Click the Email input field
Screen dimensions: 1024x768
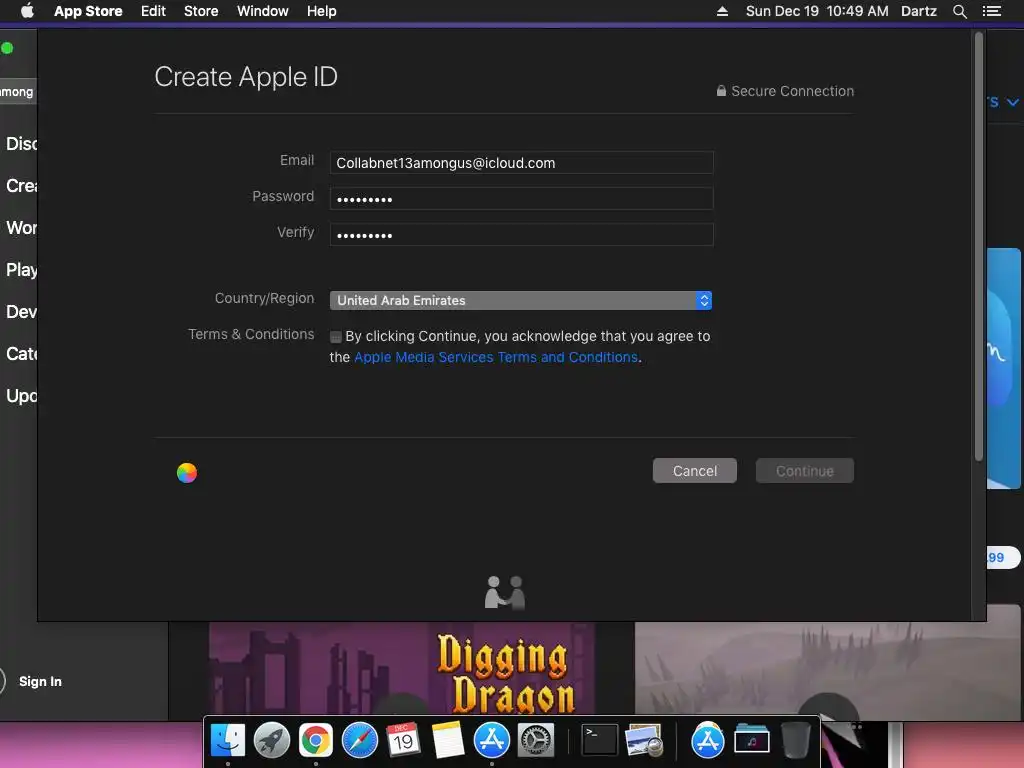coord(521,163)
